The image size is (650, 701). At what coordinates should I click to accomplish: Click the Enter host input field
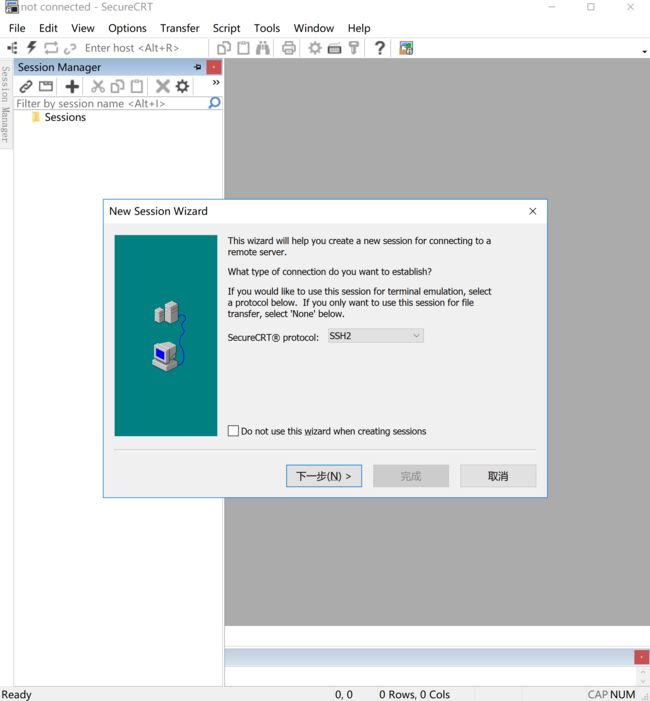[144, 48]
